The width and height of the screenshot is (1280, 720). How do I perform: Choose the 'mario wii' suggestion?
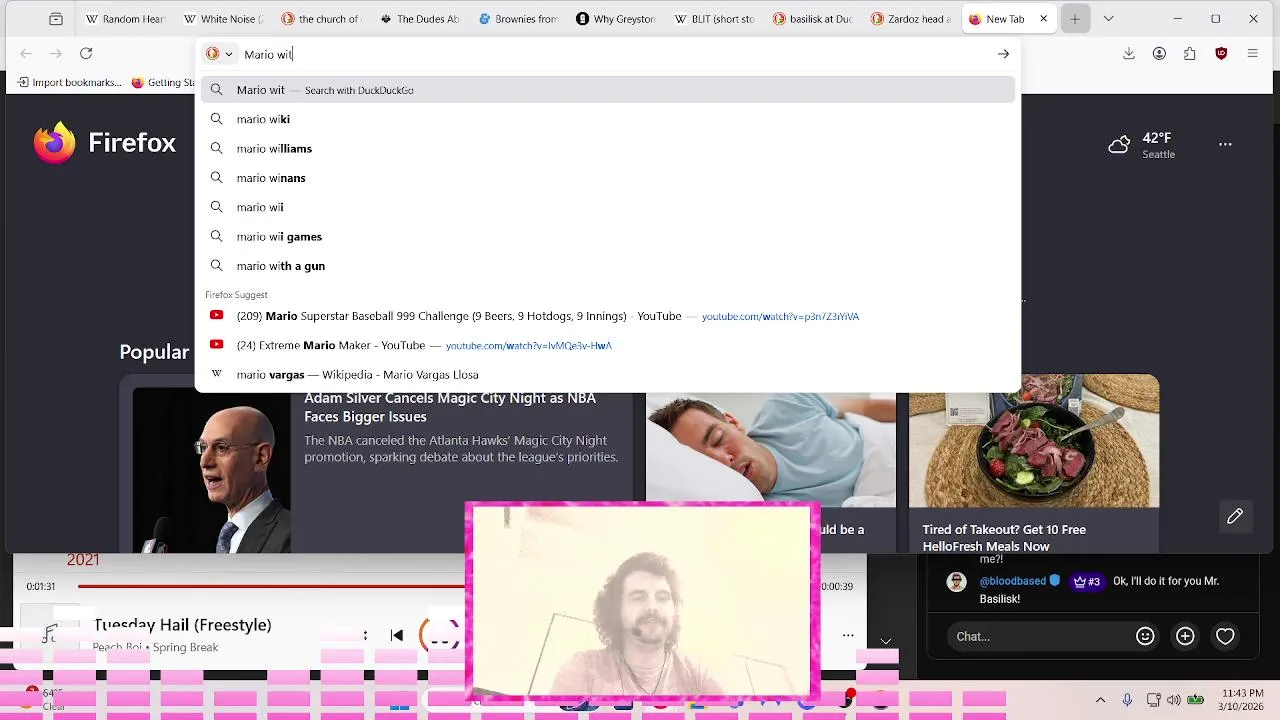[x=608, y=207]
